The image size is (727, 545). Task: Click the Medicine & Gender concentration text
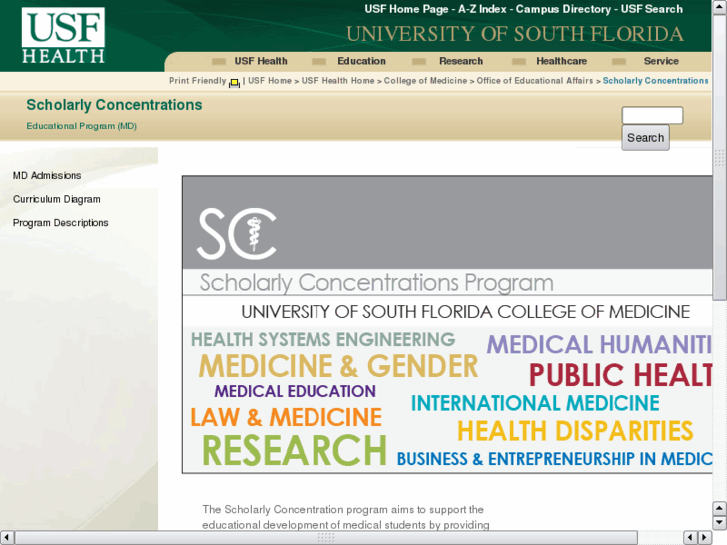click(x=338, y=366)
